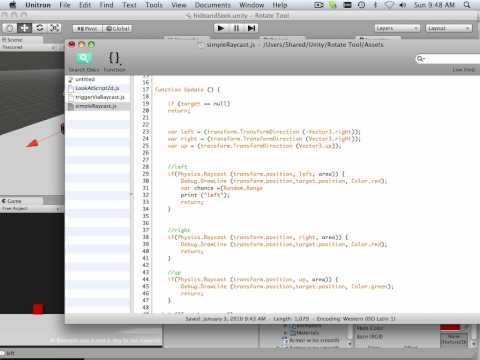Open the Textured draw mode dropdown
The height and width of the screenshot is (360, 480).
(27, 47)
